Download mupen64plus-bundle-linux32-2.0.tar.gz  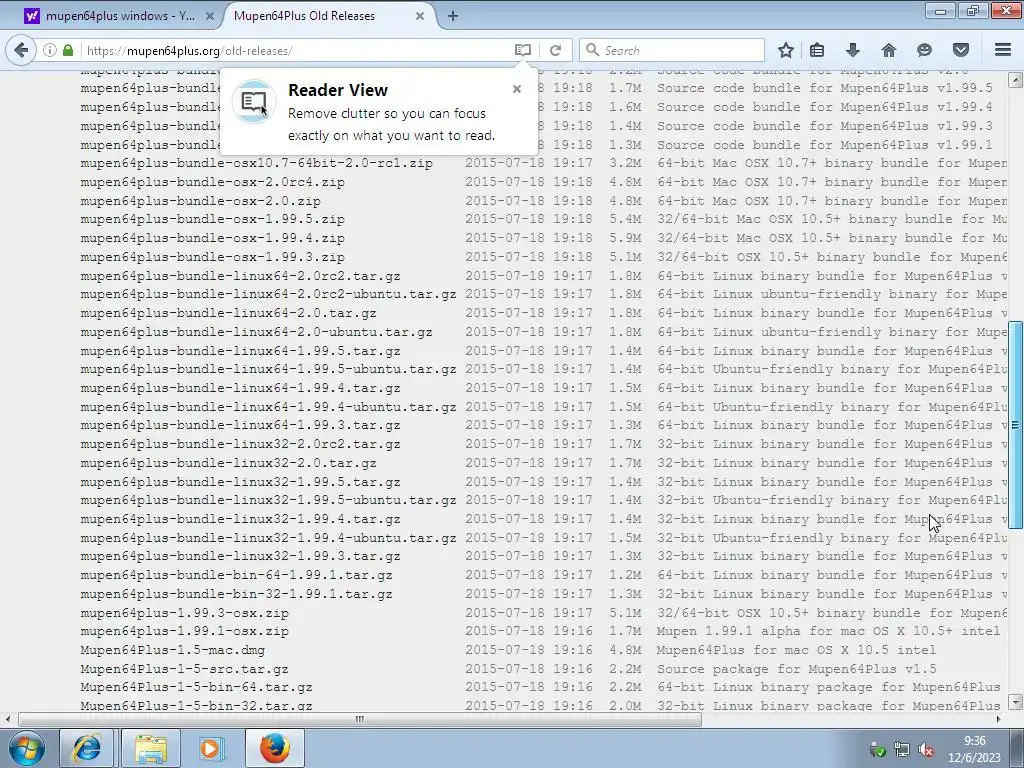[229, 464]
